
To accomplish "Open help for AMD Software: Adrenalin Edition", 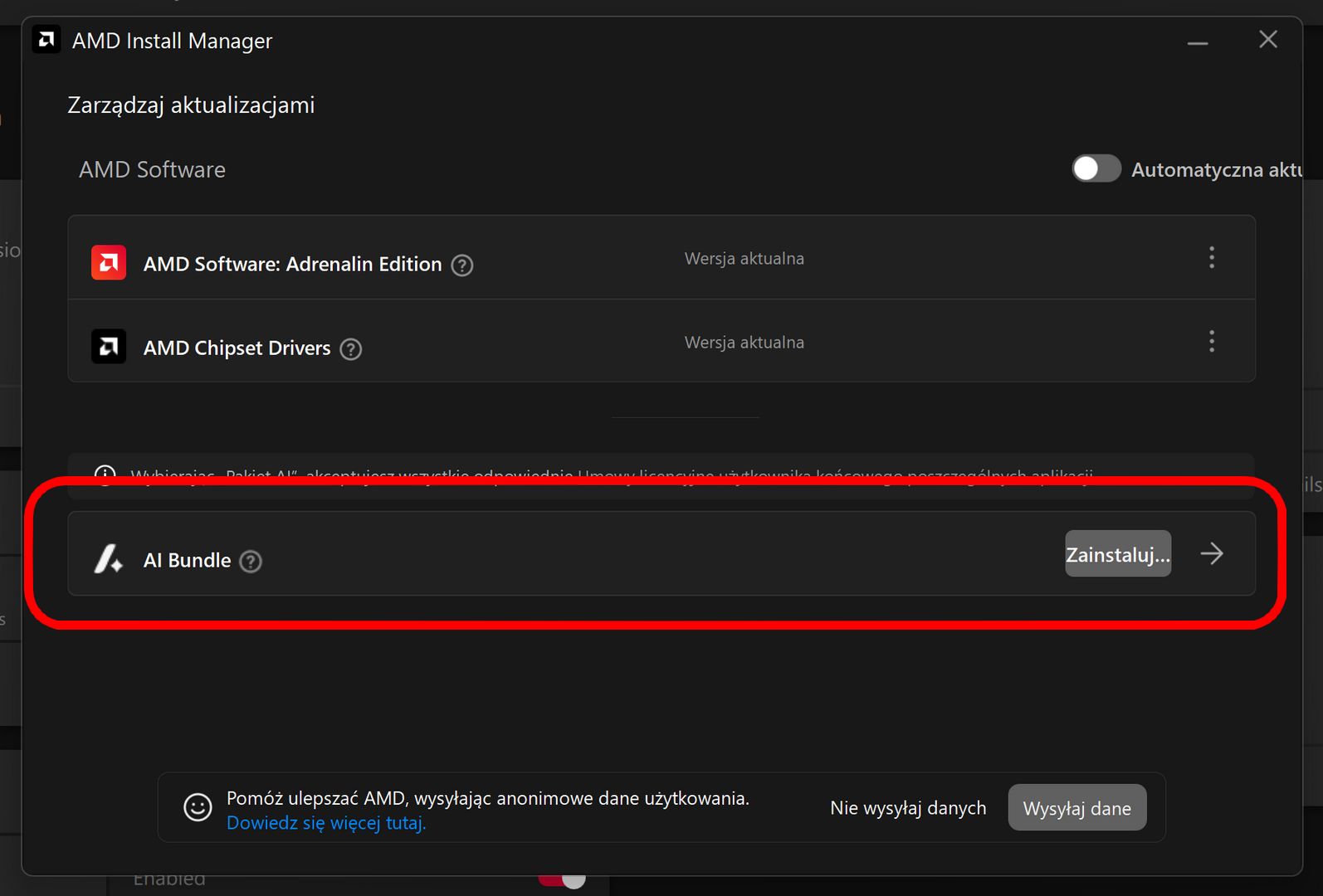I will click(x=462, y=265).
